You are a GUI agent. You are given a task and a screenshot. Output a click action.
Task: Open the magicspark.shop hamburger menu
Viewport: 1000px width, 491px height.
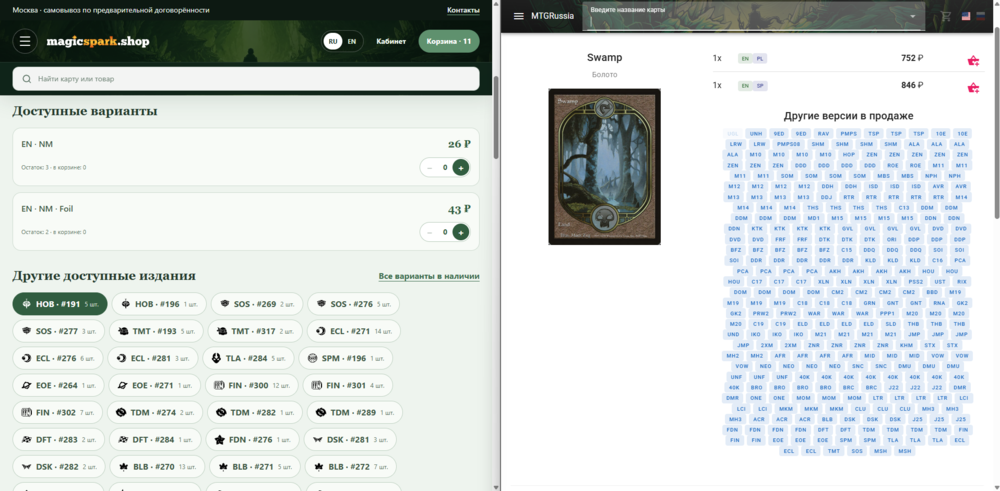click(25, 41)
